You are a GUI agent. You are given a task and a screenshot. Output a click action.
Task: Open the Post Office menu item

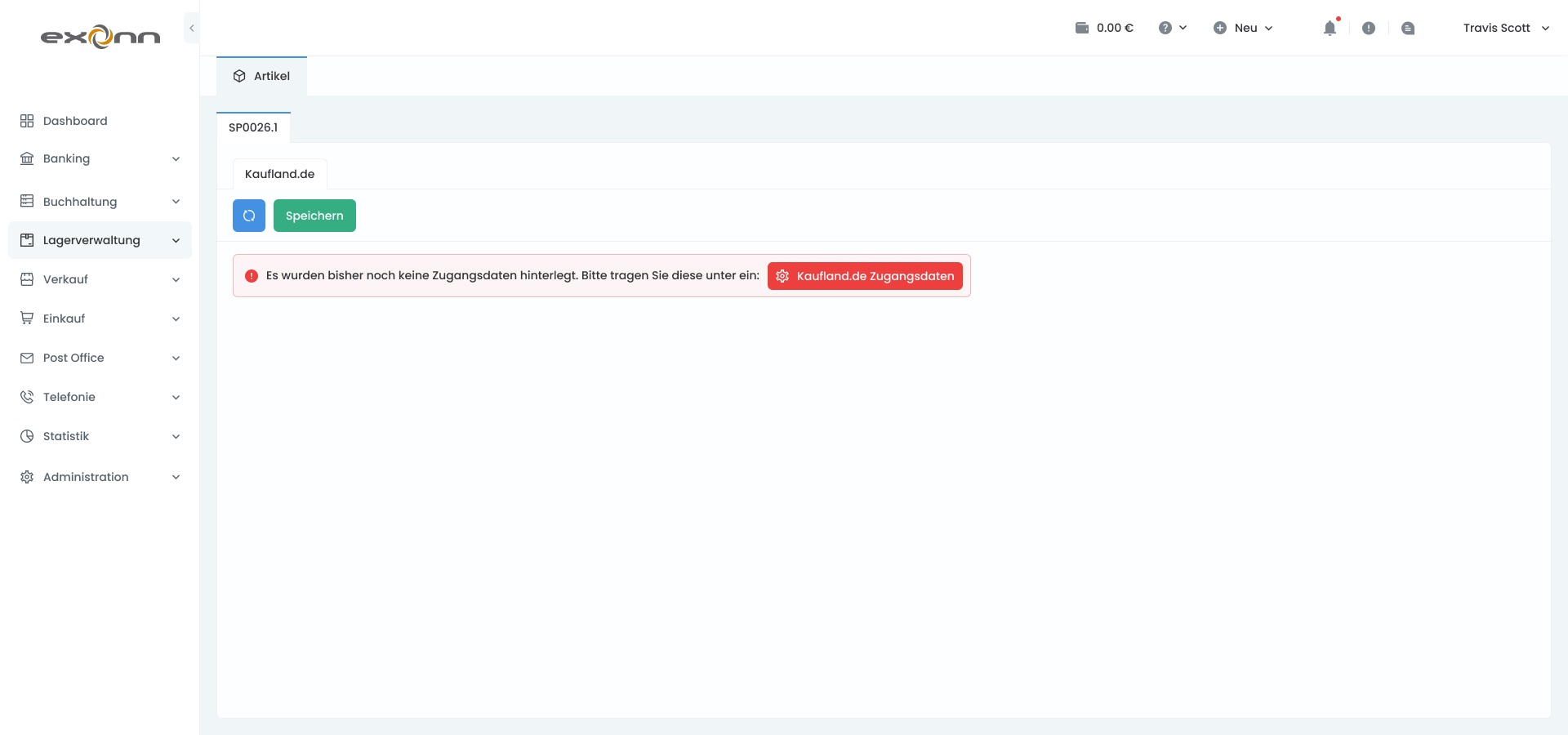(x=100, y=358)
